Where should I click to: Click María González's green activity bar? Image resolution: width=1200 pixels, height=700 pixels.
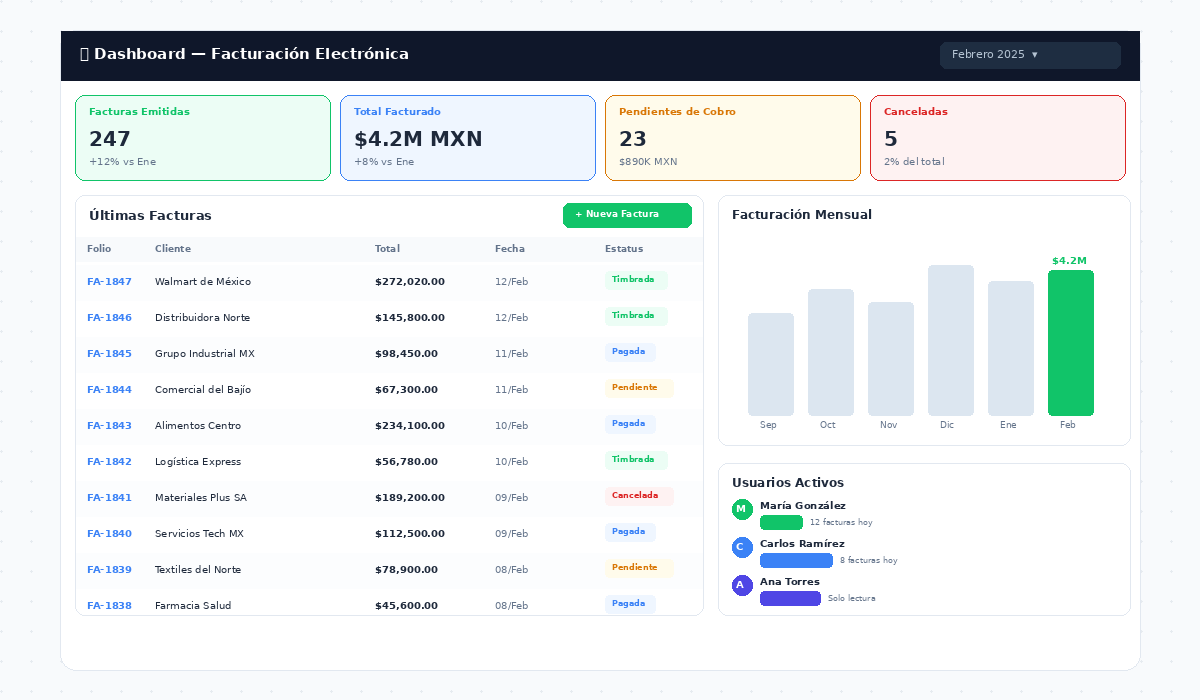[x=781, y=523]
